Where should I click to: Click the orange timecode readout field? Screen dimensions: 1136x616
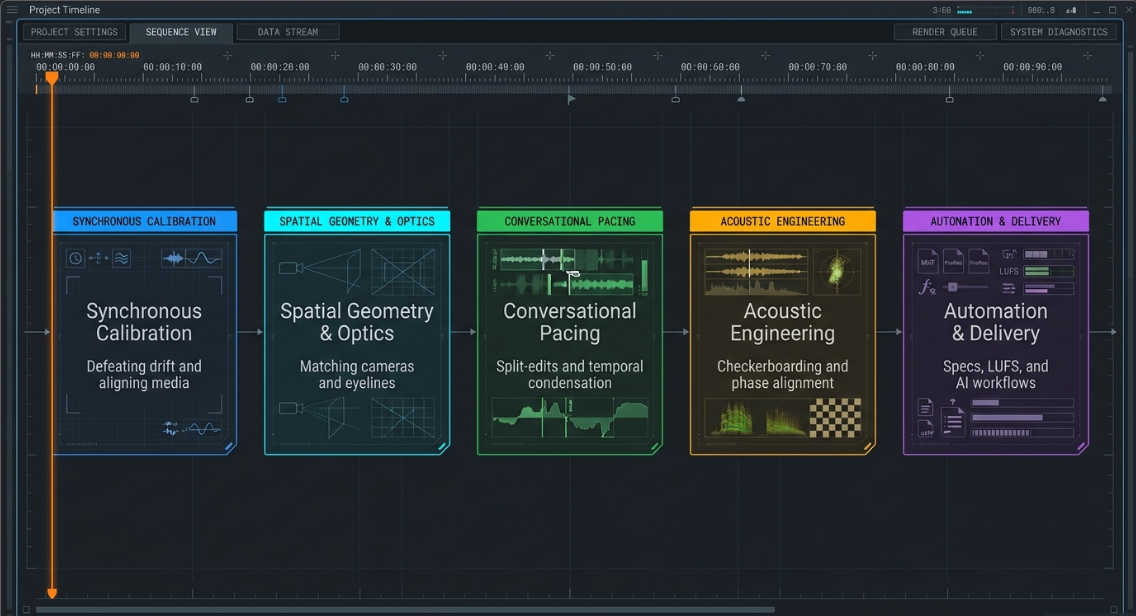pyautogui.click(x=114, y=55)
